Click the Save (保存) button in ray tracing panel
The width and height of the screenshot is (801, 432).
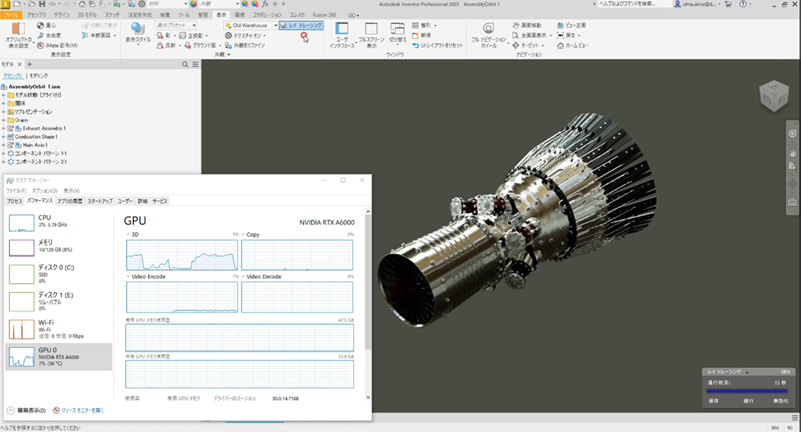click(714, 401)
